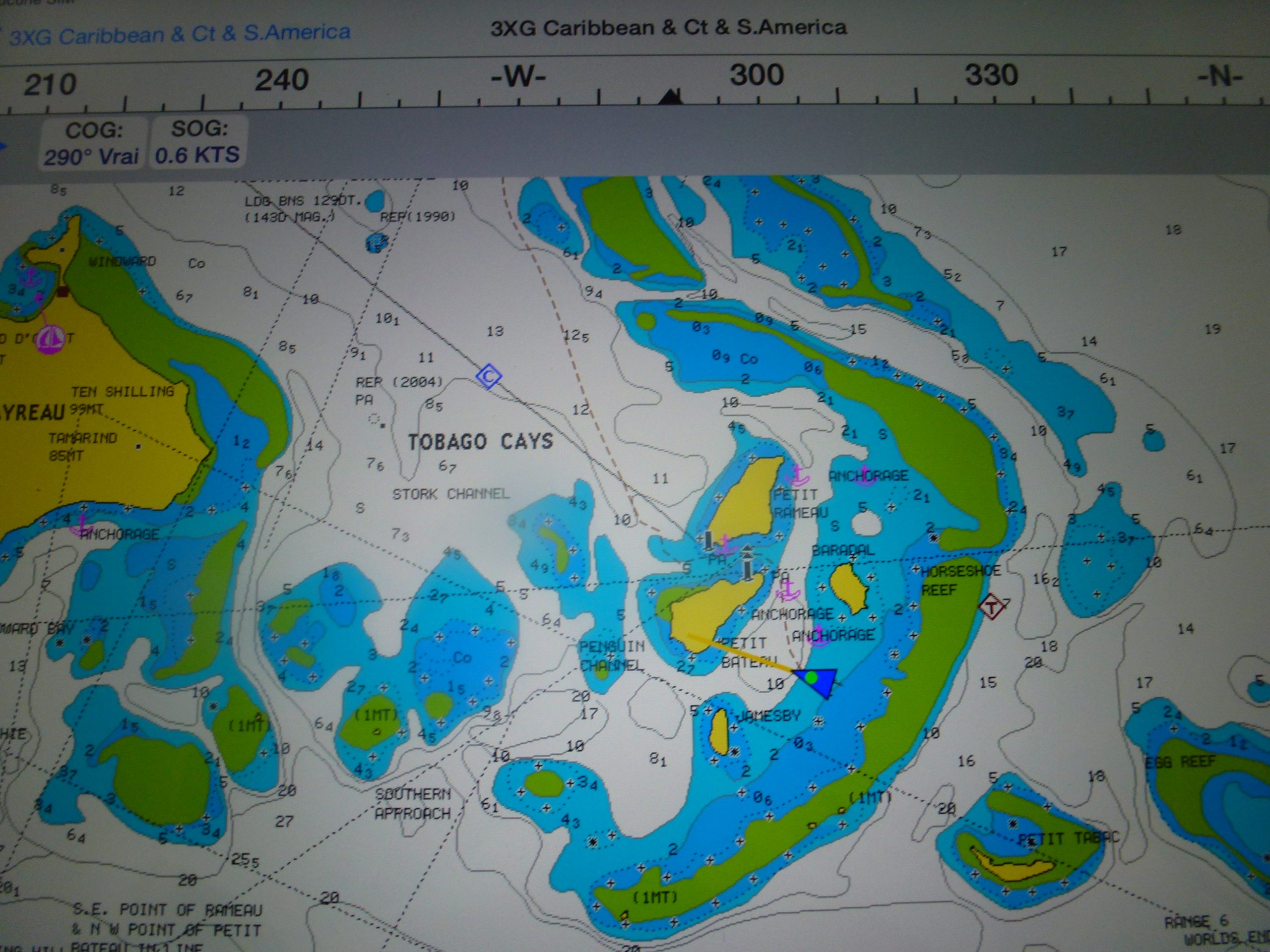Tap the TOBAGO CAYS chart label
This screenshot has height=952, width=1270.
click(x=481, y=441)
